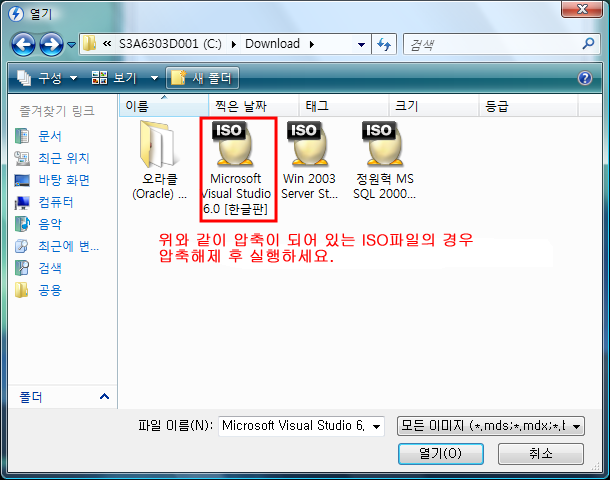Click the 공용 folder icon
610x480 pixels.
click(x=21, y=290)
